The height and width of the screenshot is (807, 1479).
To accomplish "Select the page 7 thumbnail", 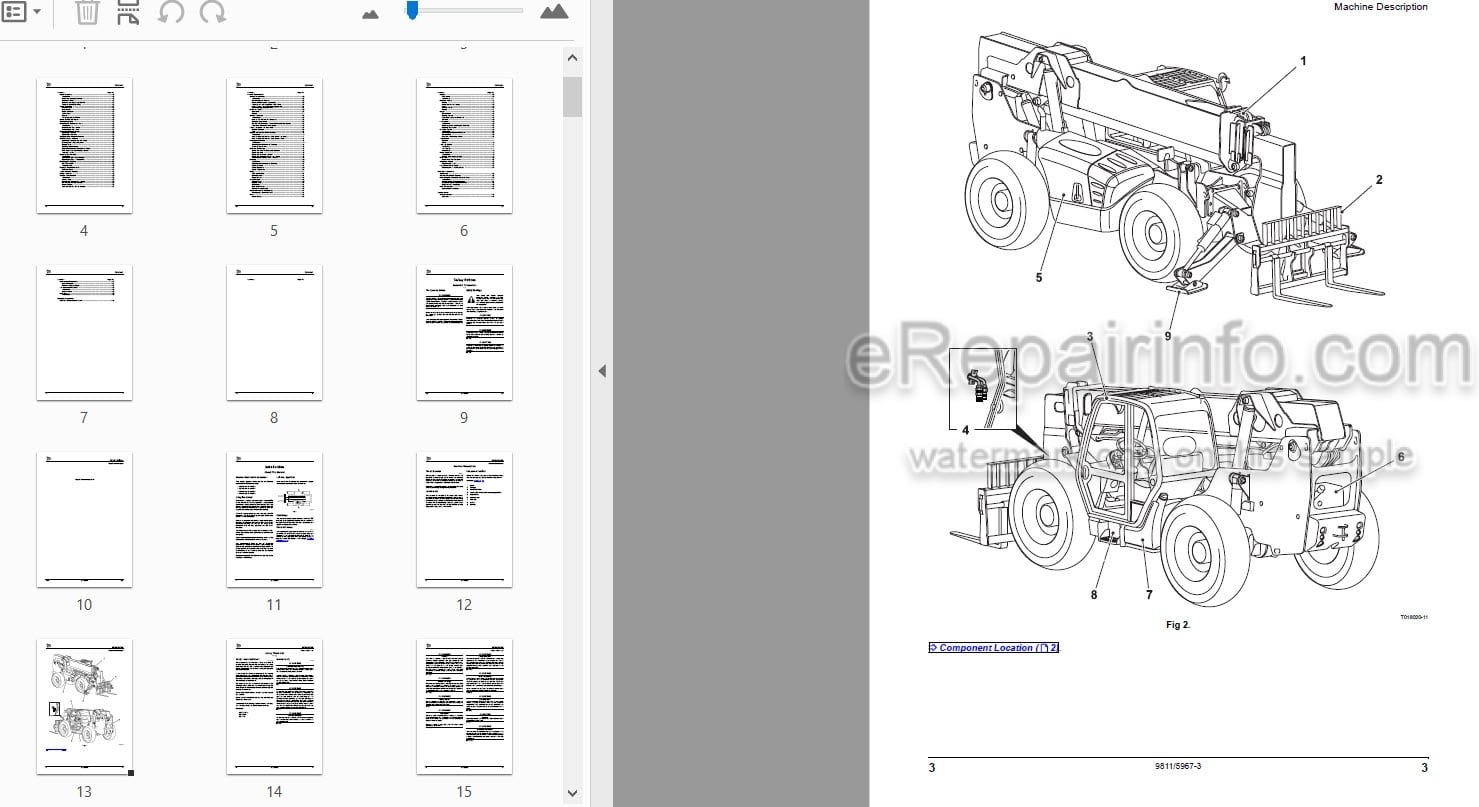I will coord(84,332).
